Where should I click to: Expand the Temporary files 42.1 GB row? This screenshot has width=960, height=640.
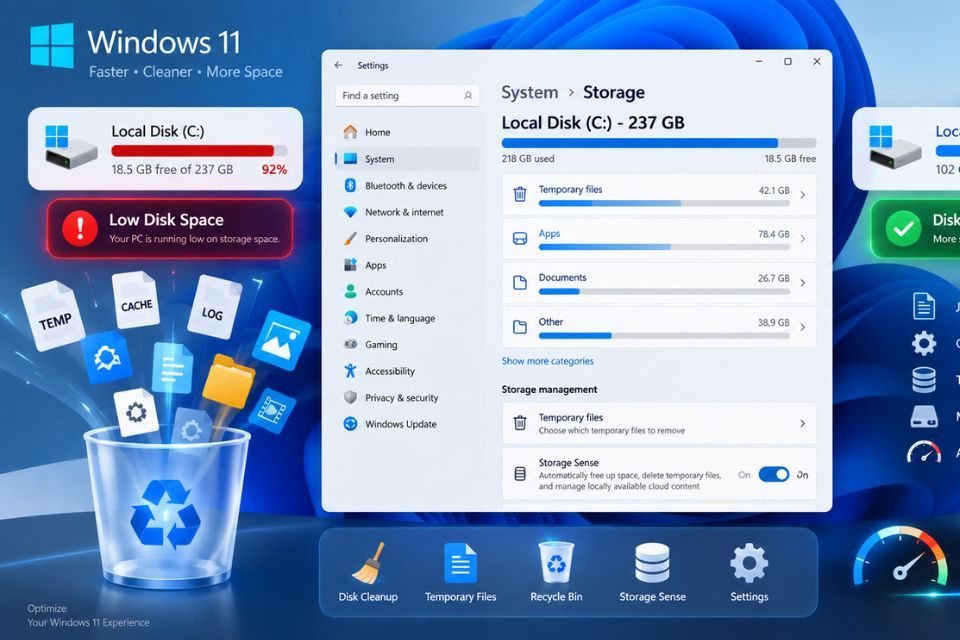pos(659,195)
